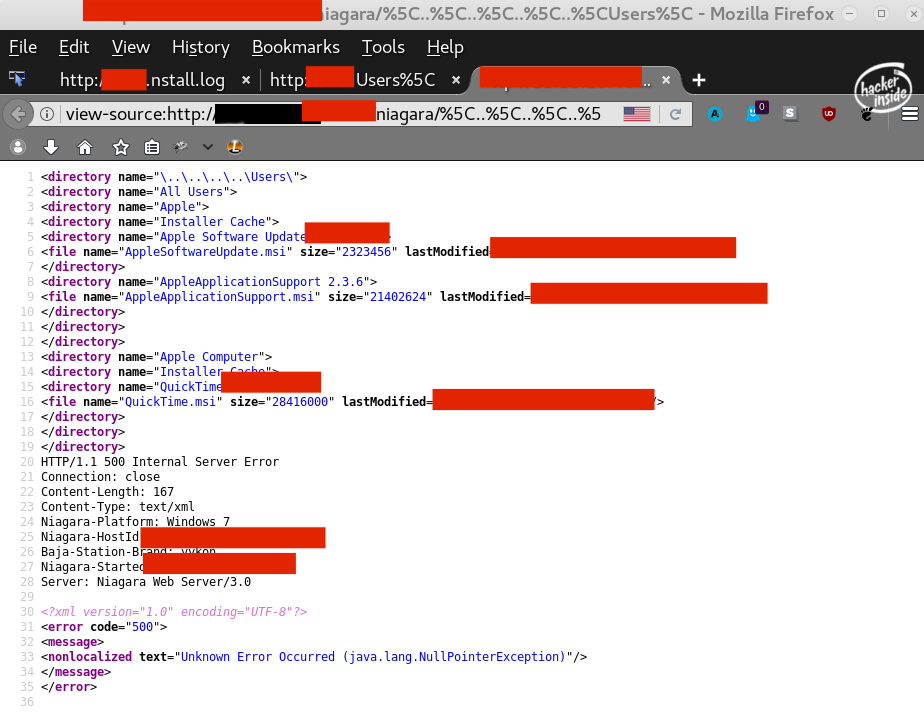Viewport: 924px width, 720px height.
Task: Close the active redacted tab
Action: pyautogui.click(x=666, y=80)
